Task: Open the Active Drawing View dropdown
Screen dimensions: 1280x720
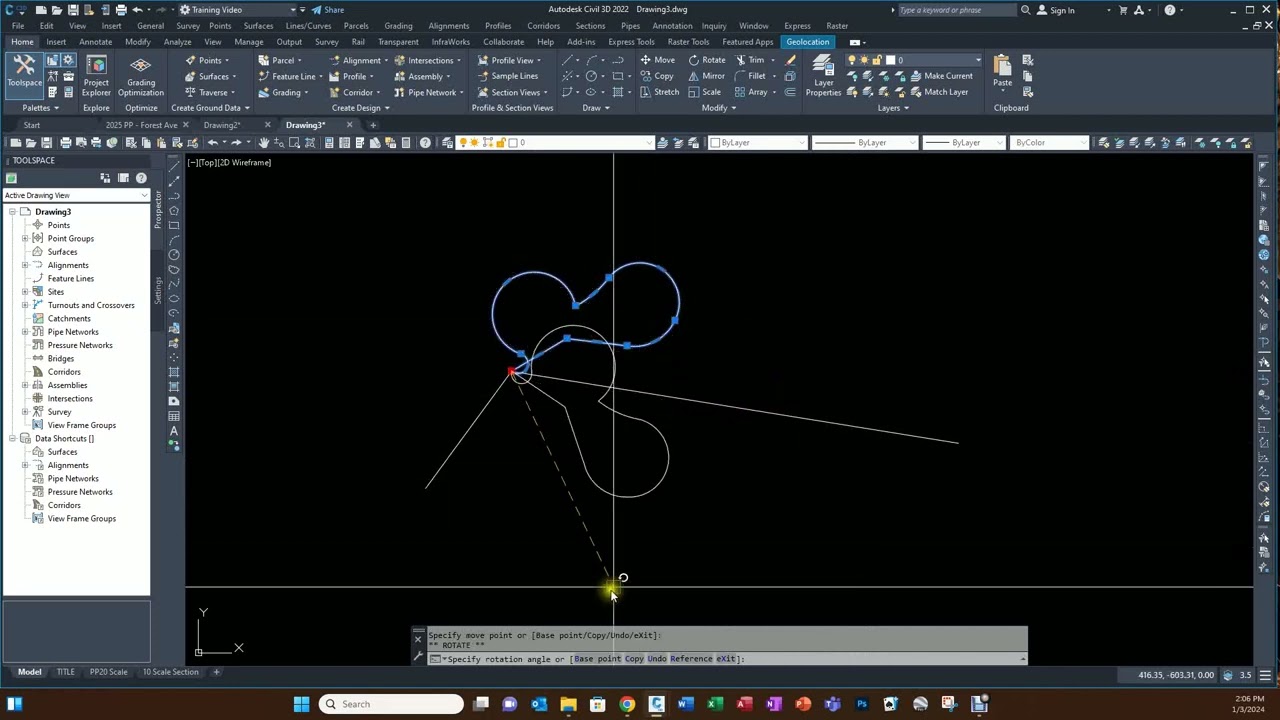Action: click(x=75, y=195)
